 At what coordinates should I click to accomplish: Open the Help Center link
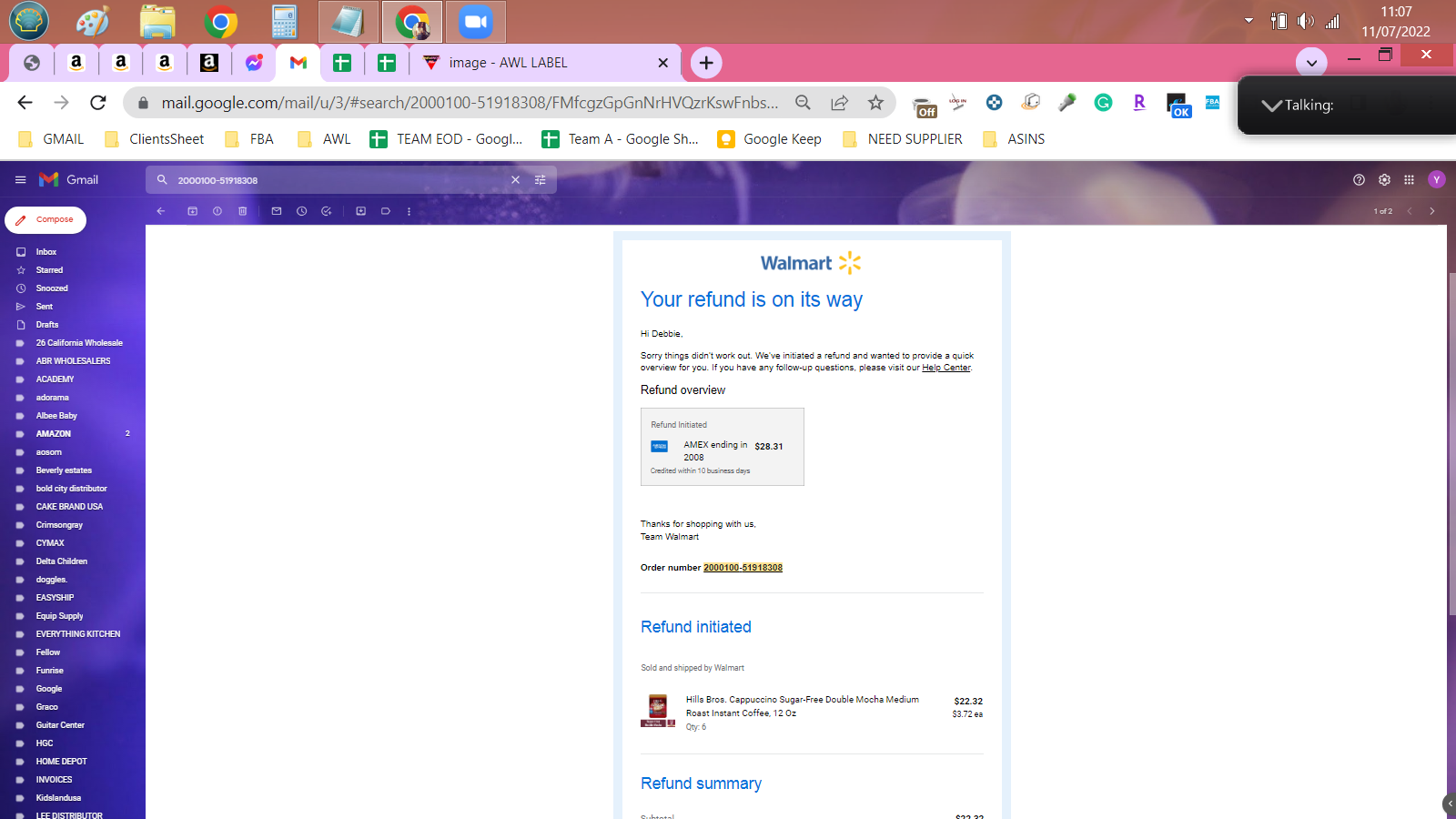click(x=946, y=368)
